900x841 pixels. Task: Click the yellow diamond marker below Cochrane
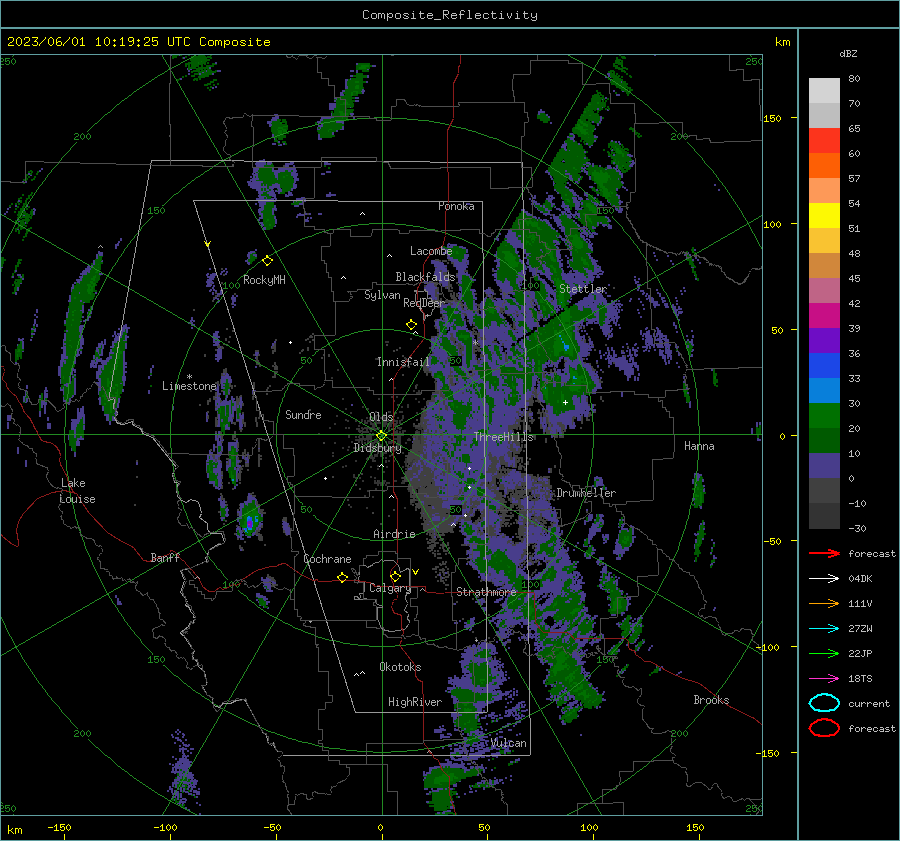(x=342, y=577)
